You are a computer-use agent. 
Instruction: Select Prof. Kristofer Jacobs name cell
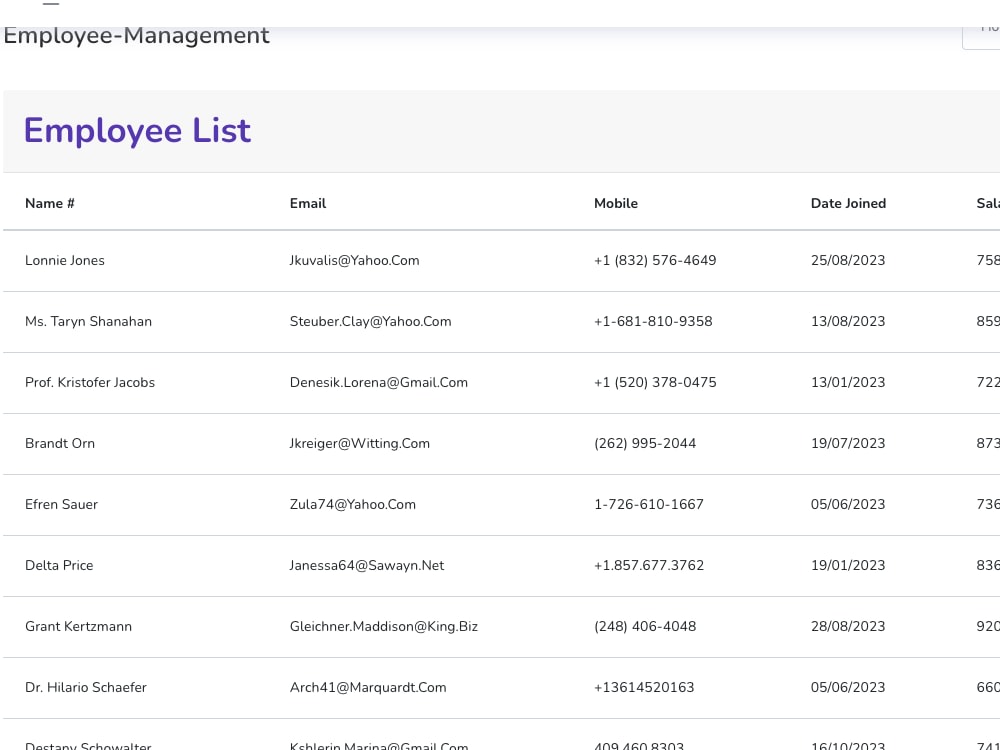(90, 383)
